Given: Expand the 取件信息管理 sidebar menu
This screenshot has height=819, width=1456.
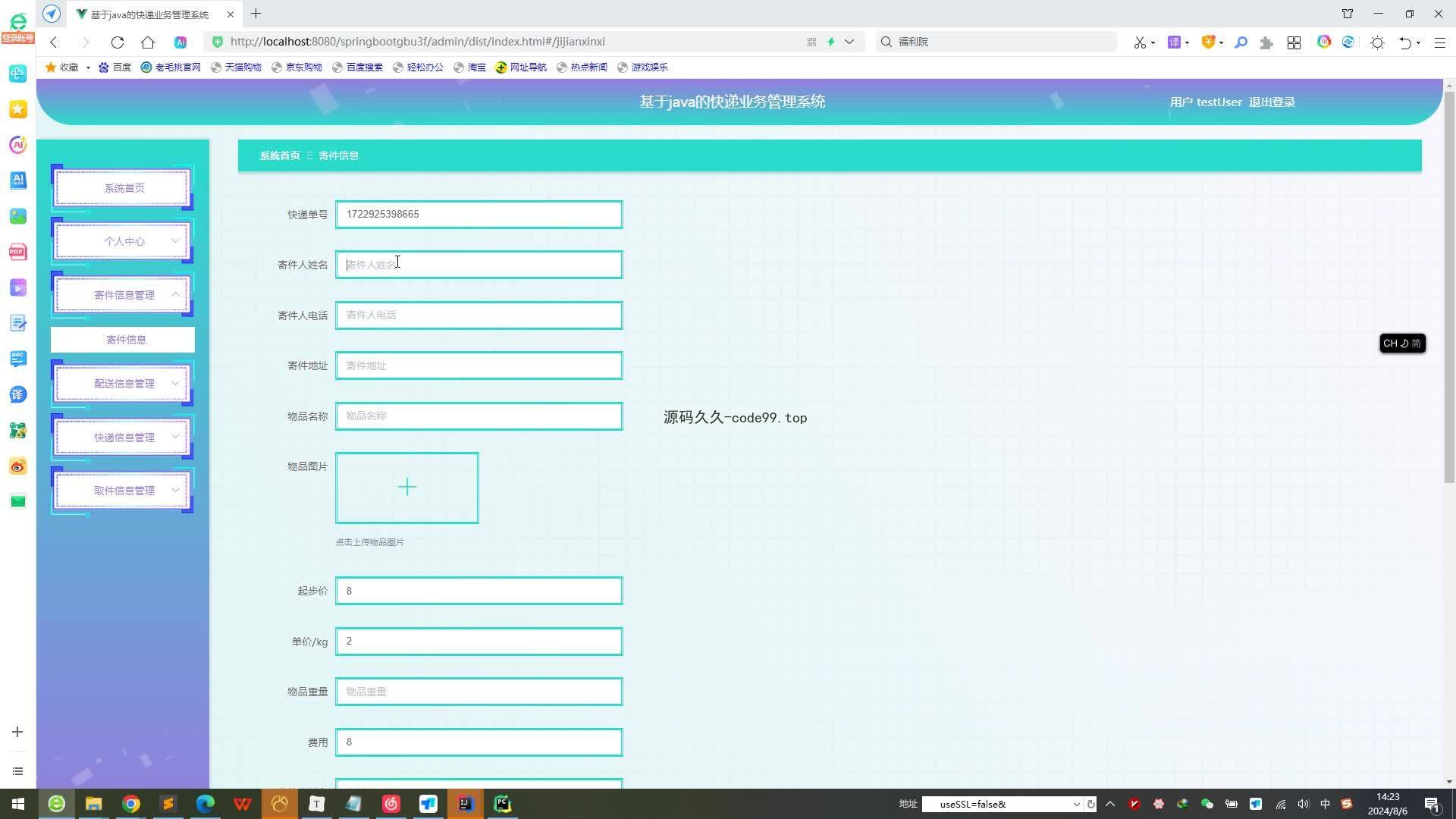Looking at the screenshot, I should pos(122,491).
